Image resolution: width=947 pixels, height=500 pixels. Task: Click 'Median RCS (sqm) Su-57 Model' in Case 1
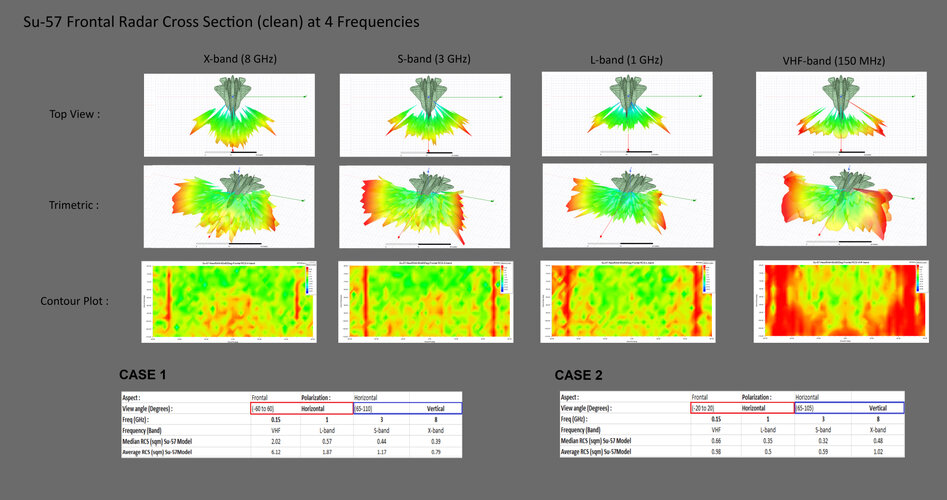pos(157,441)
